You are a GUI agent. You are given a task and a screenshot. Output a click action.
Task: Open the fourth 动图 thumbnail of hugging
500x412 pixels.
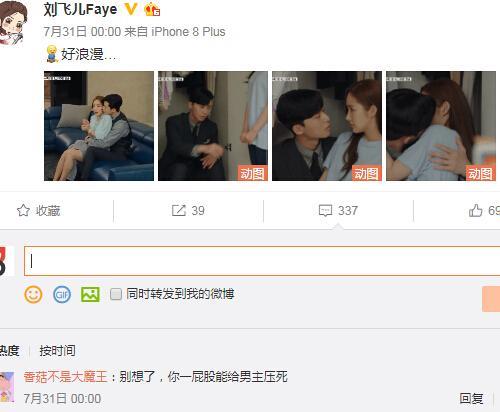pyautogui.click(x=441, y=126)
